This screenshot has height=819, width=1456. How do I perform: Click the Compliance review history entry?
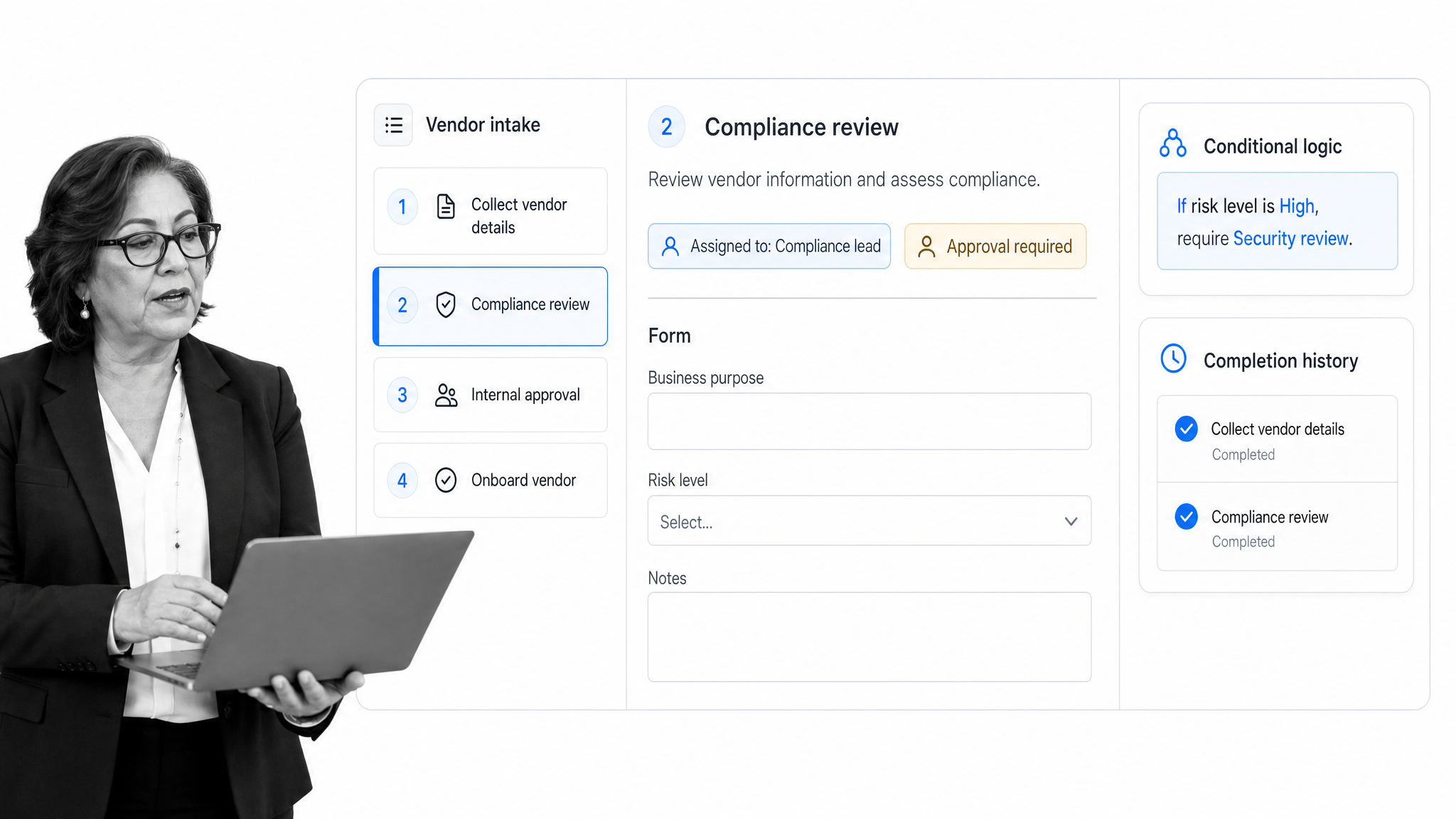pos(1278,527)
